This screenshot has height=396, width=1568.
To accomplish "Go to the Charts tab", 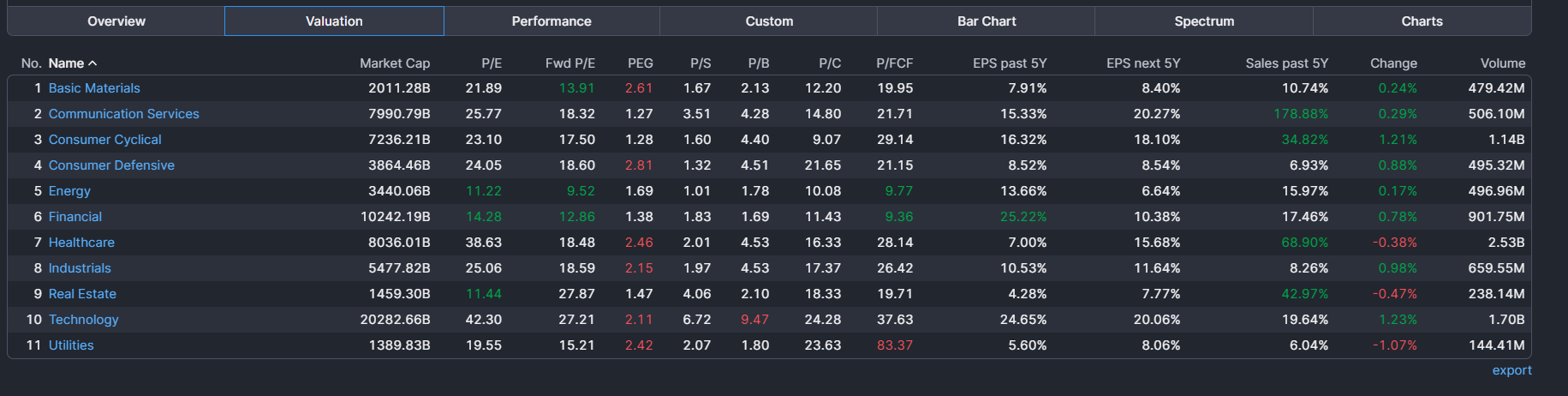I will [1422, 21].
